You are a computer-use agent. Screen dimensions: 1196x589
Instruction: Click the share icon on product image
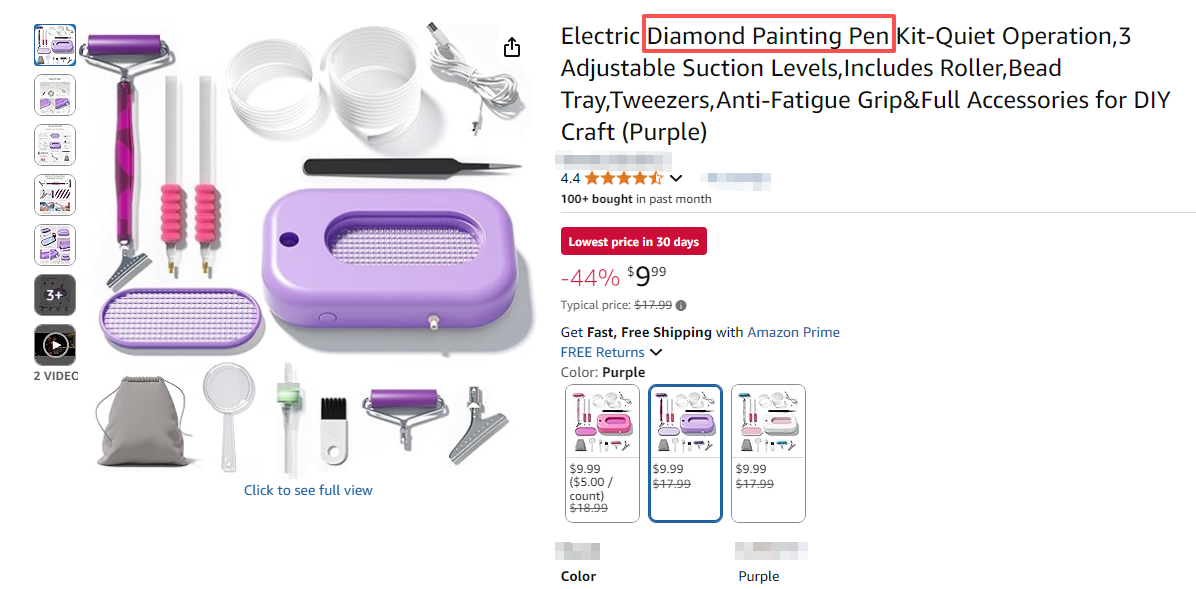pos(512,48)
